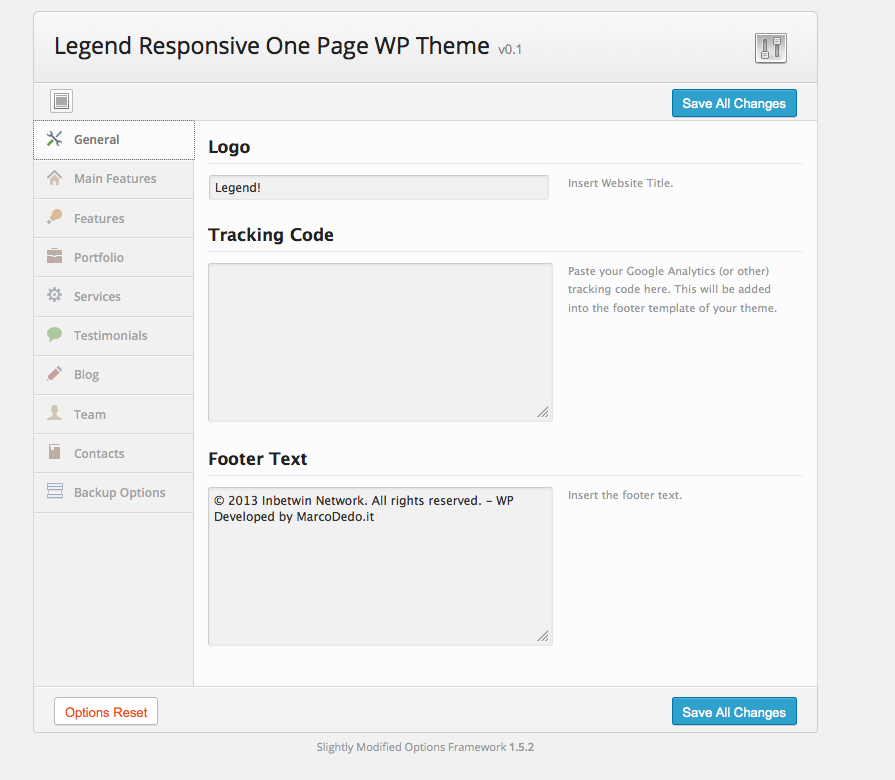Screen dimensions: 895x780
Task: Open the Contacts tab
Action: [99, 453]
